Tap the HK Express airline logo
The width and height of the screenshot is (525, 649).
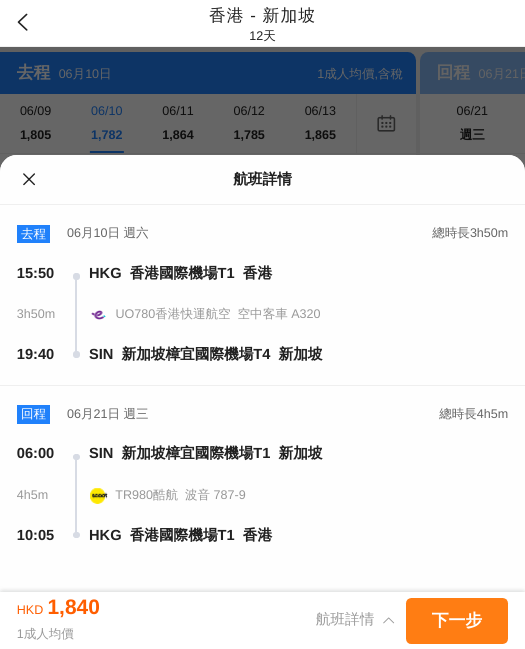point(99,314)
